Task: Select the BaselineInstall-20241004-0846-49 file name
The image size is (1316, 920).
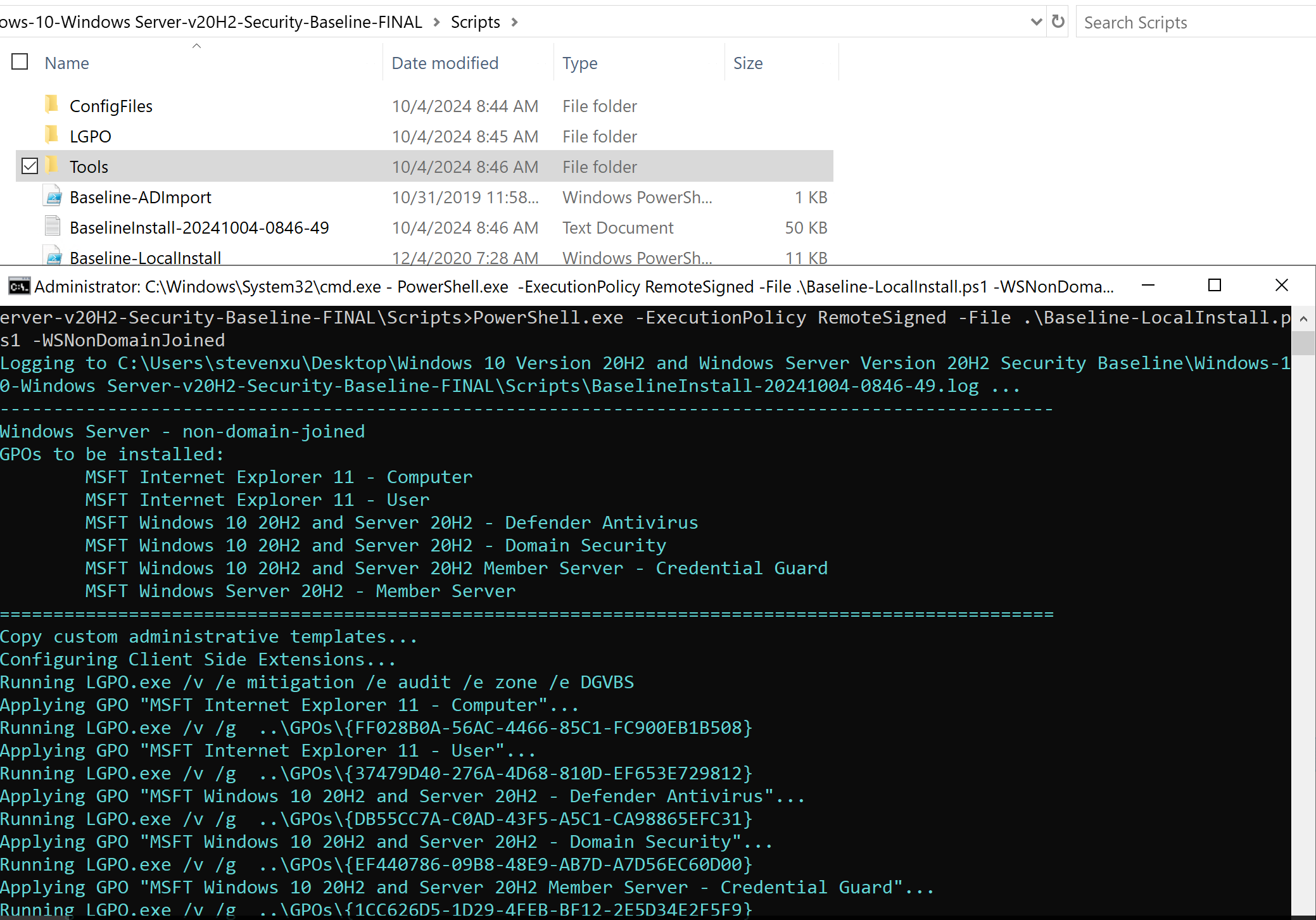Action: (x=199, y=227)
